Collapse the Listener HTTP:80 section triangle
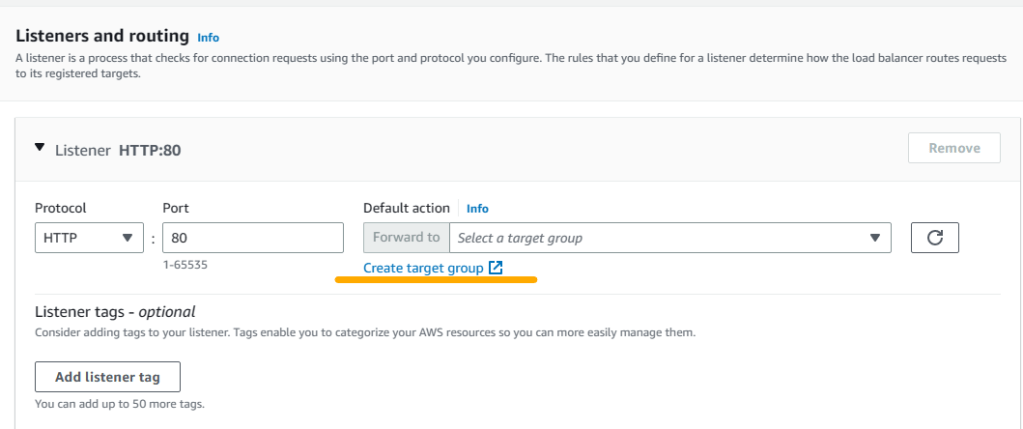This screenshot has height=429, width=1023. point(40,148)
